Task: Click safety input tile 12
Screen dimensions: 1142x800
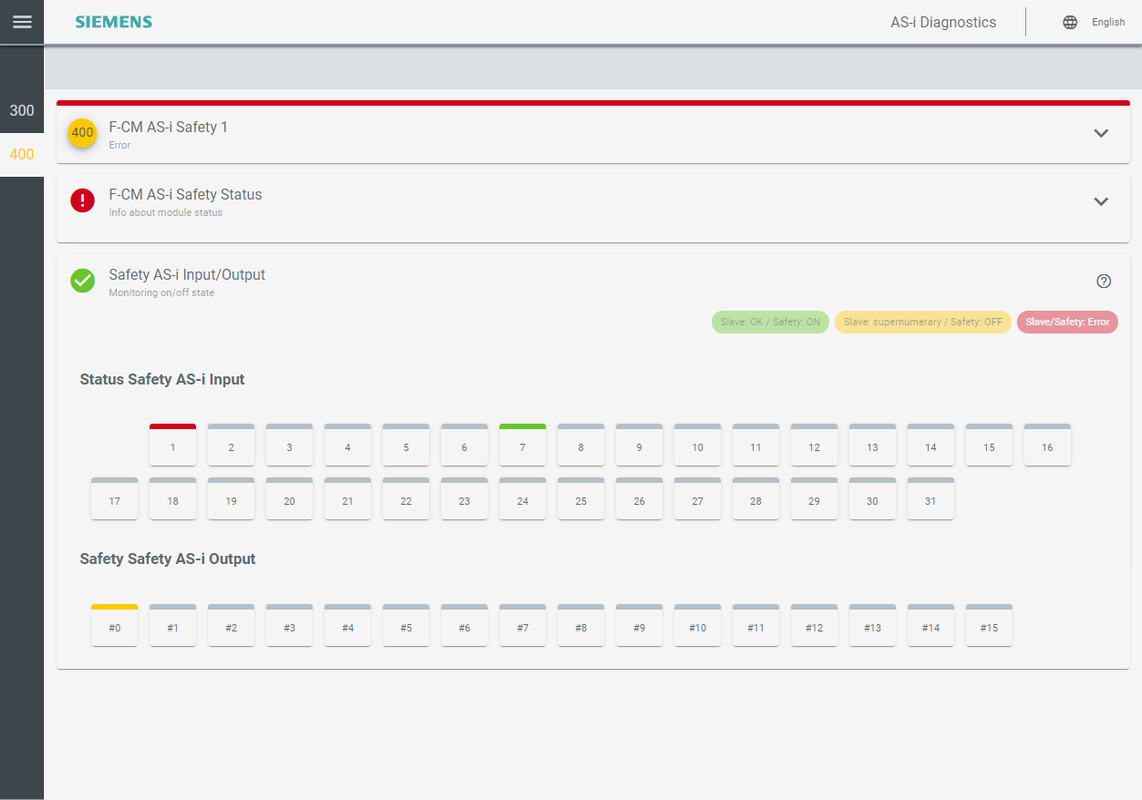Action: (814, 444)
